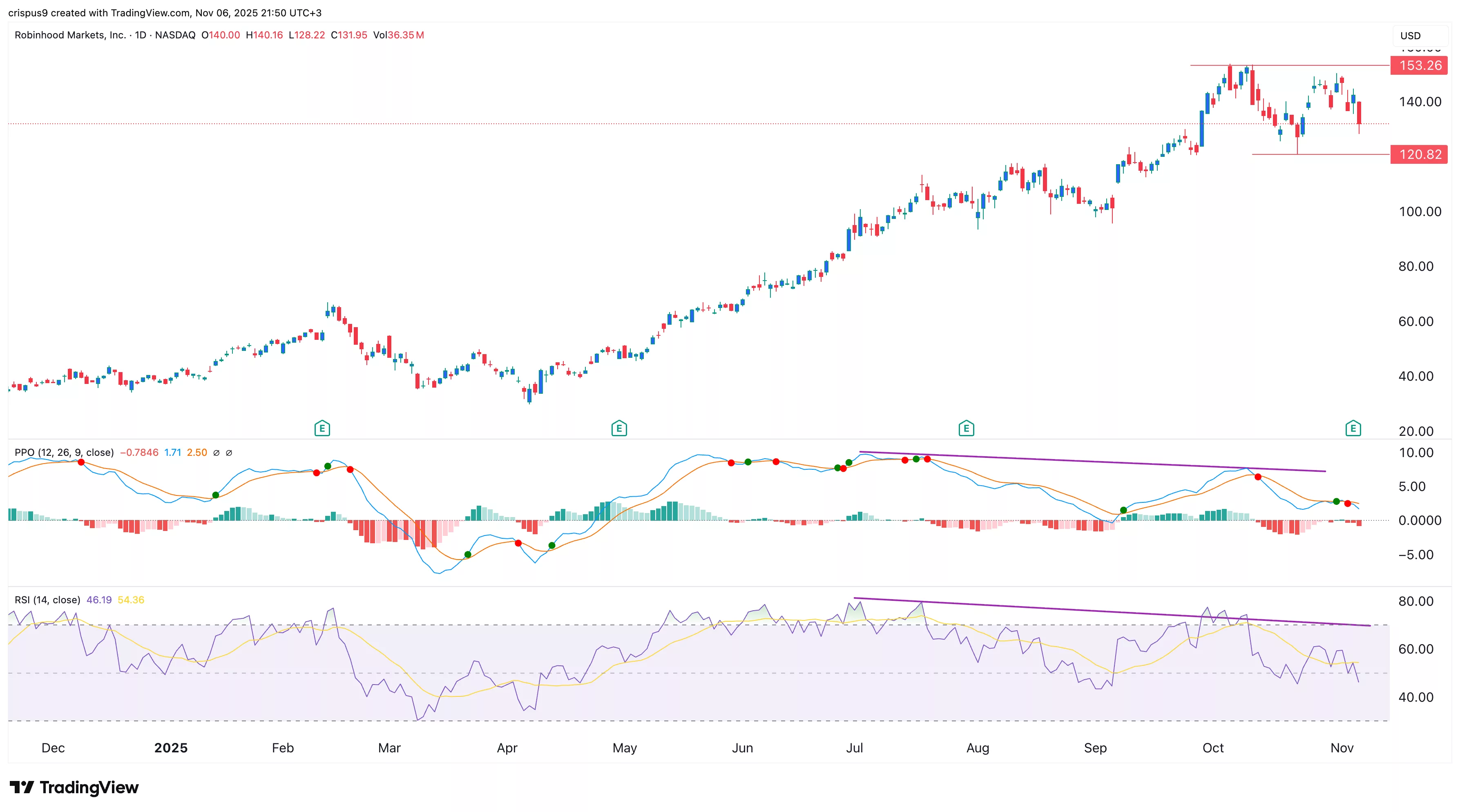Click the first empty-value symbol after PPO values

(217, 453)
